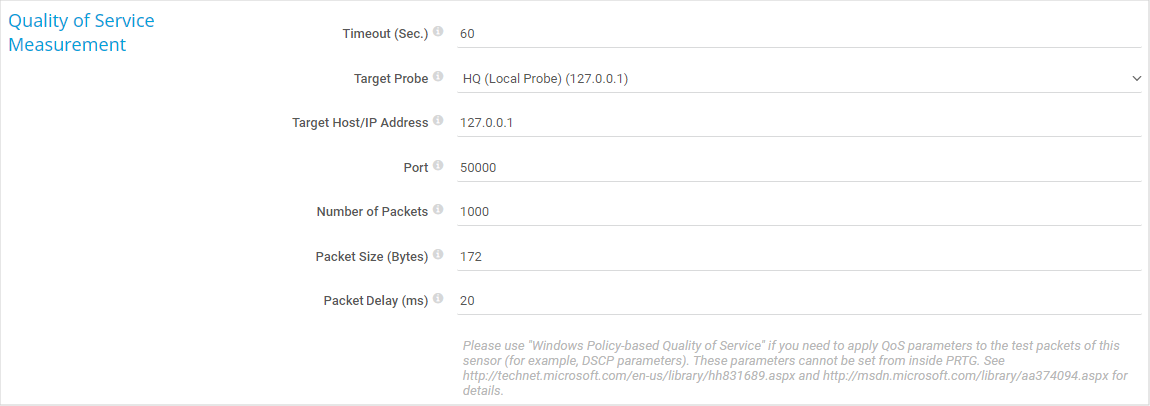
Task: Click the Quality of Service Measurement heading
Action: click(x=81, y=32)
